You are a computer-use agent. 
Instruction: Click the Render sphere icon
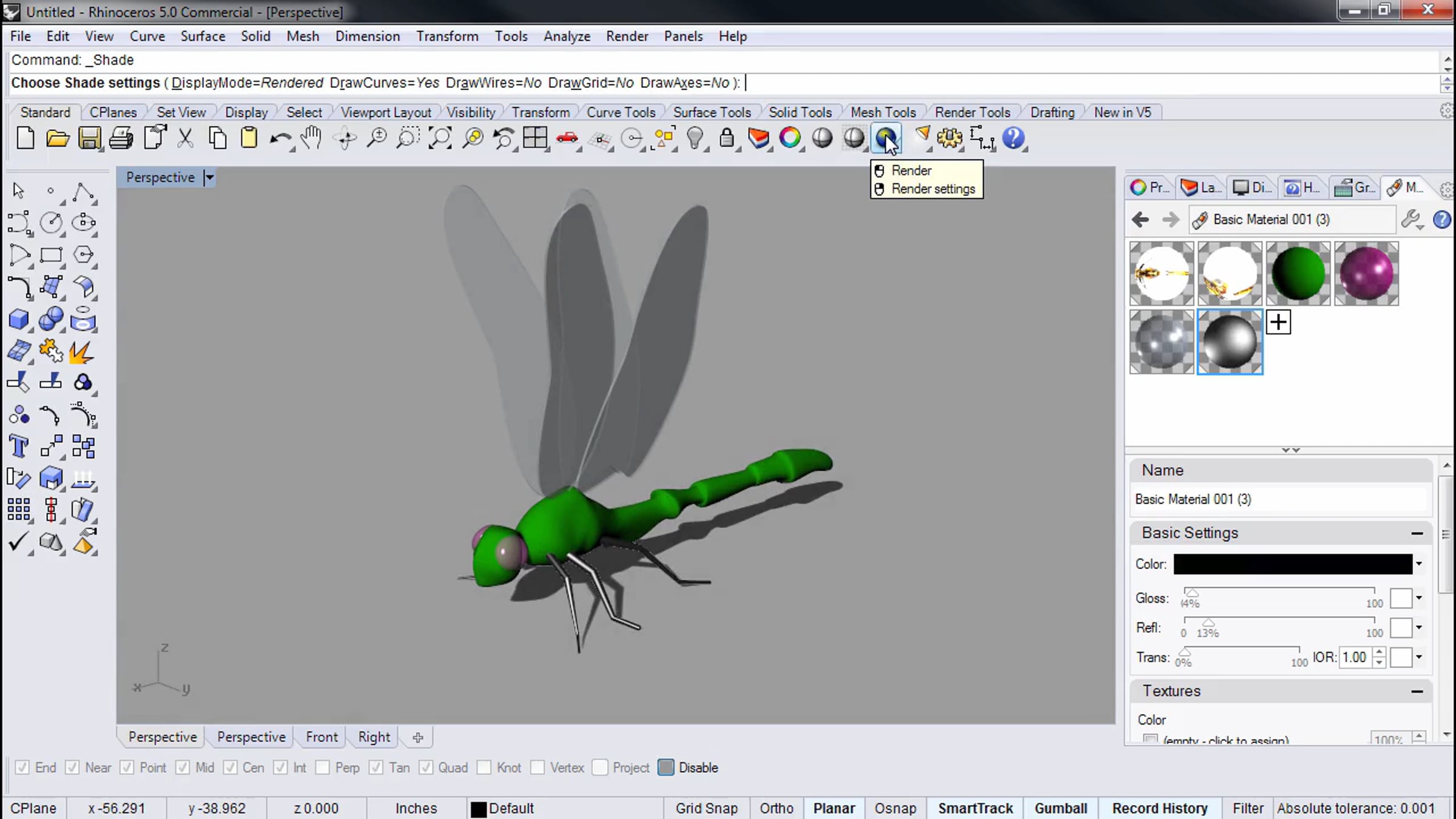coord(886,138)
